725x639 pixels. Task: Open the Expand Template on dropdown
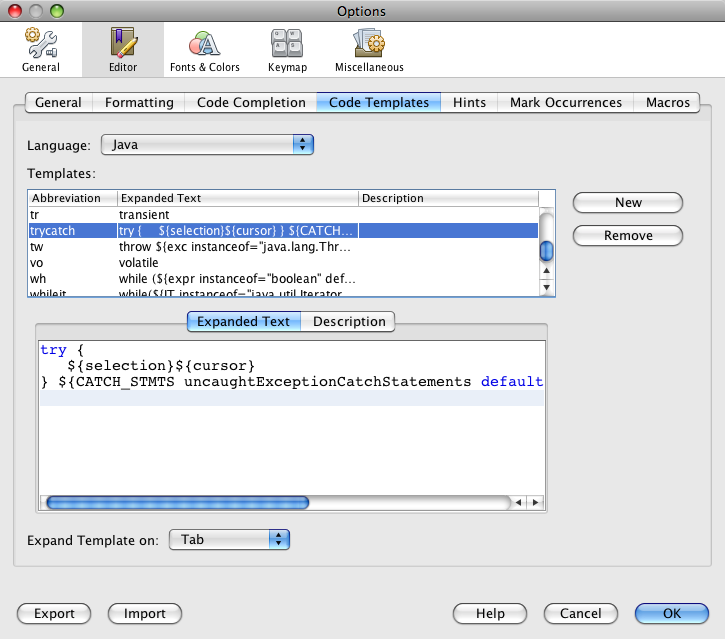coord(229,540)
